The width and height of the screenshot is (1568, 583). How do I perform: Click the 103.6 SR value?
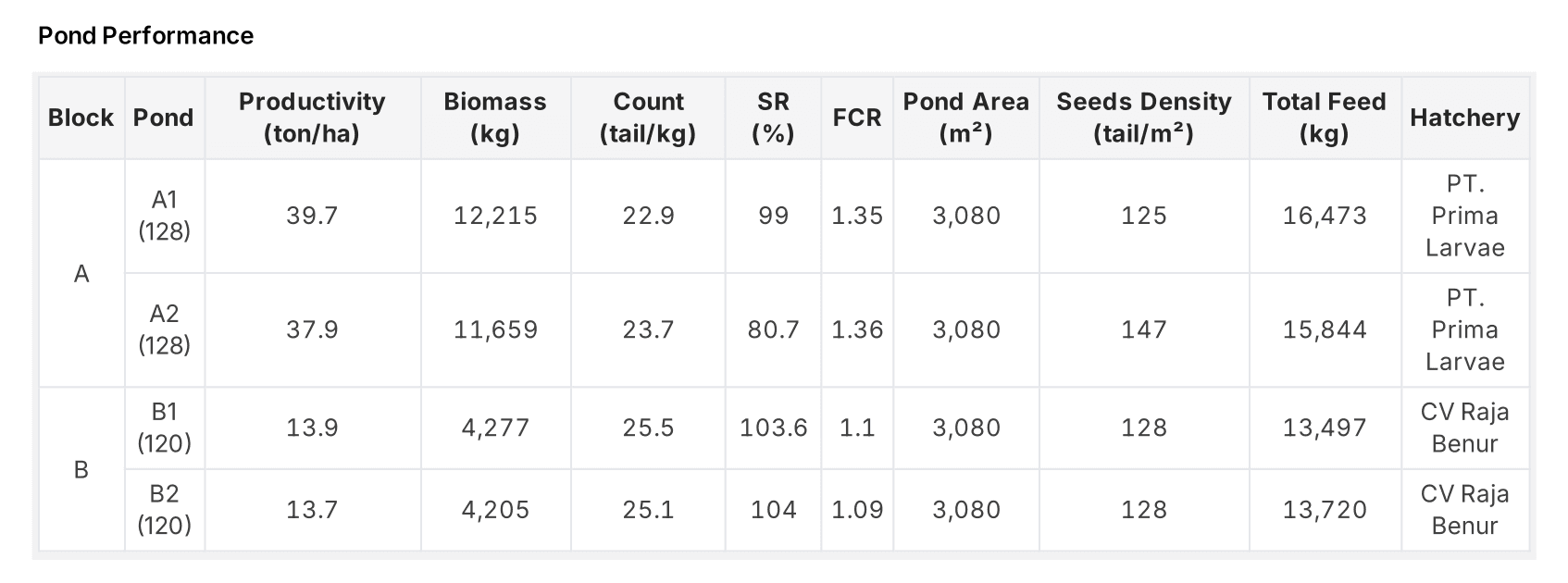tap(773, 428)
